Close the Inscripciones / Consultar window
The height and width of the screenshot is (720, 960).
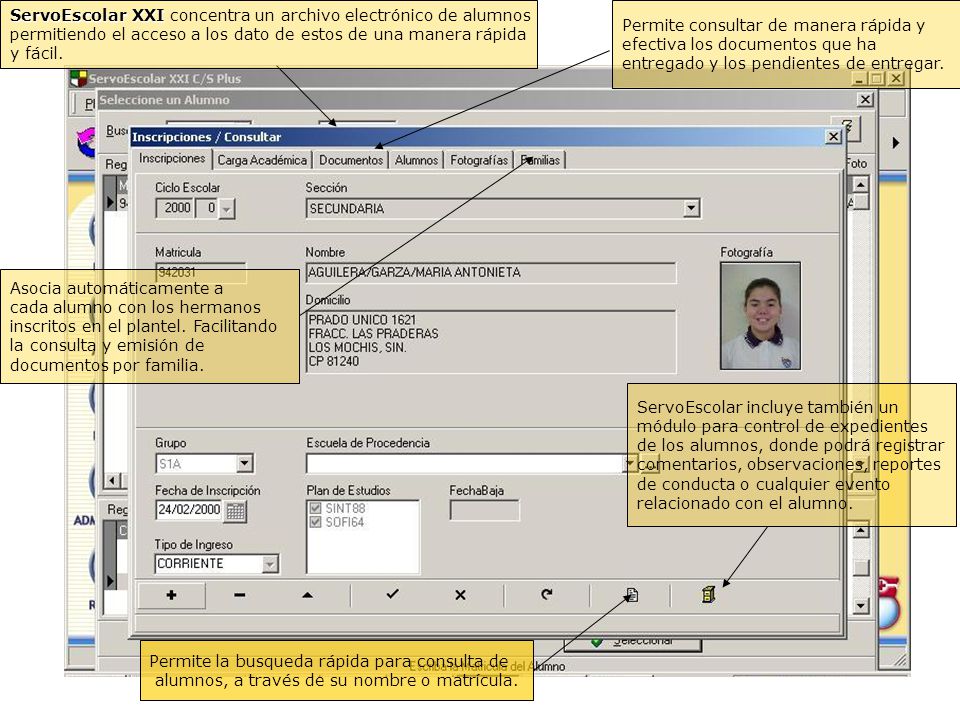coord(833,137)
